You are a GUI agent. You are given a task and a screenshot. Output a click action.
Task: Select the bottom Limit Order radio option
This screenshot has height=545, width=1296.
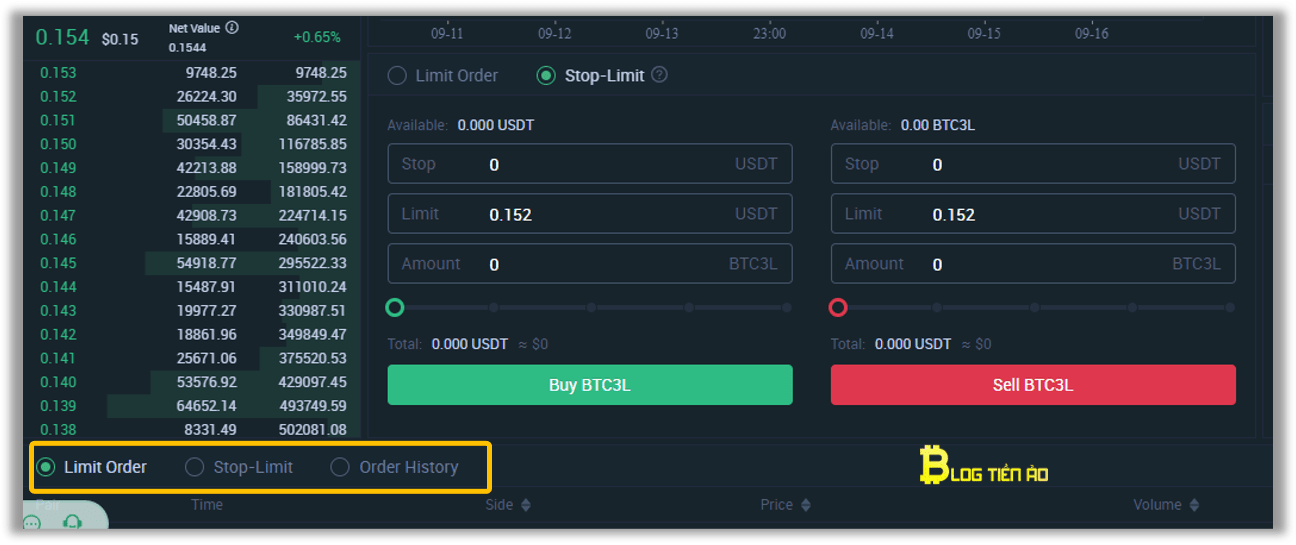46,467
